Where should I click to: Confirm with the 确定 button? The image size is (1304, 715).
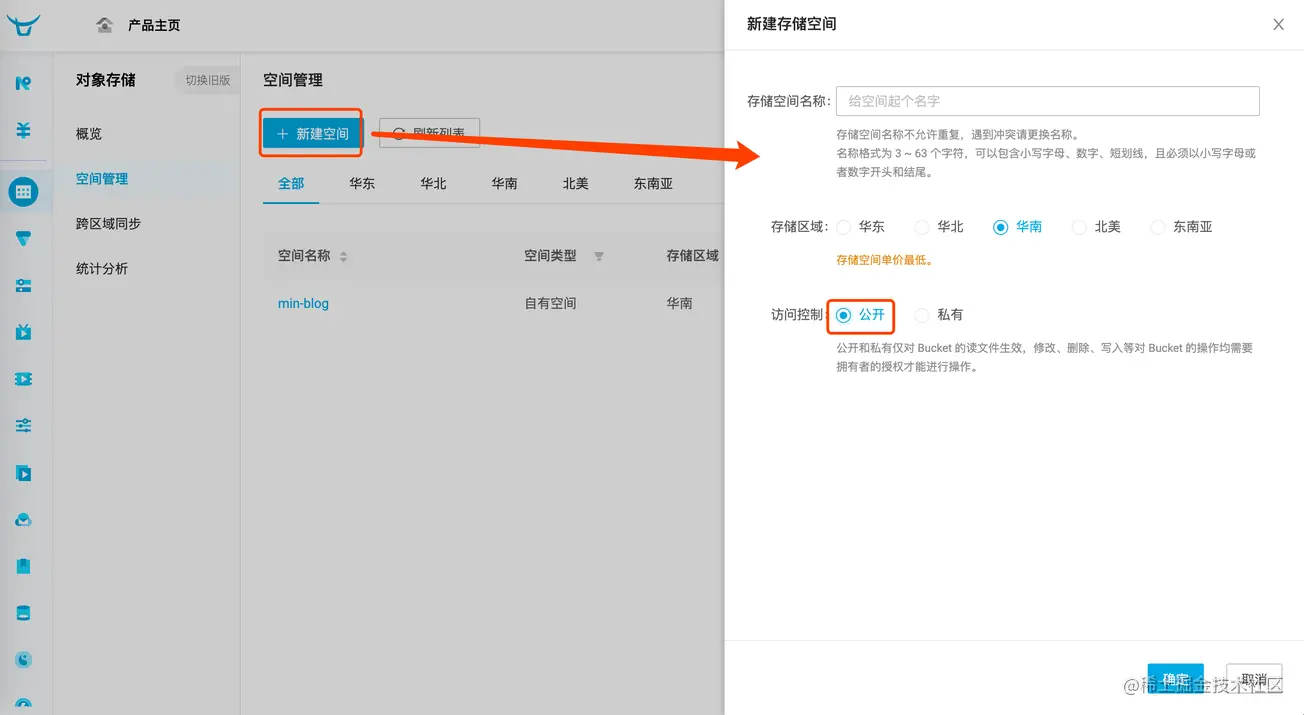pos(1175,680)
